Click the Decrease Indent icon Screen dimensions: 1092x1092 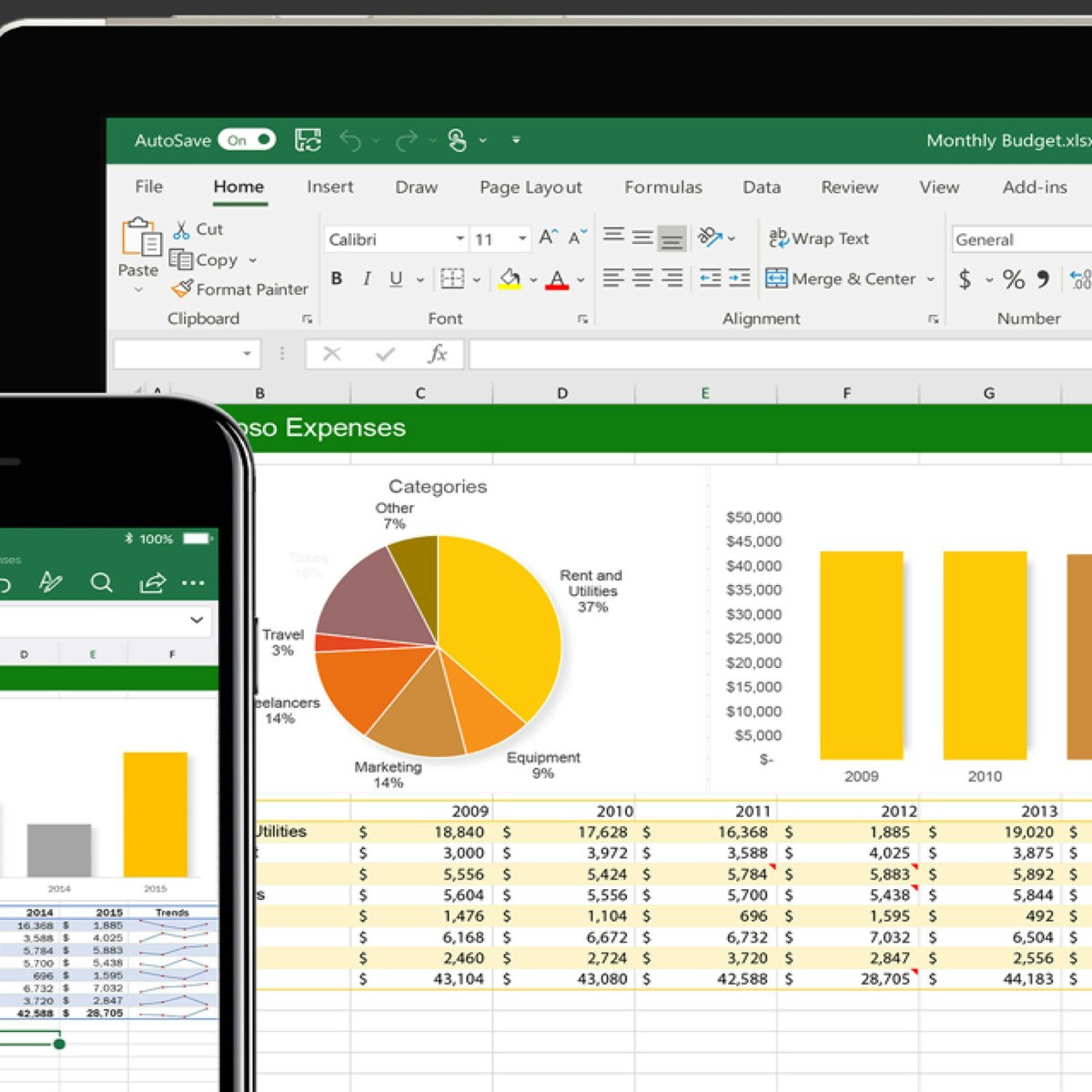pyautogui.click(x=710, y=278)
